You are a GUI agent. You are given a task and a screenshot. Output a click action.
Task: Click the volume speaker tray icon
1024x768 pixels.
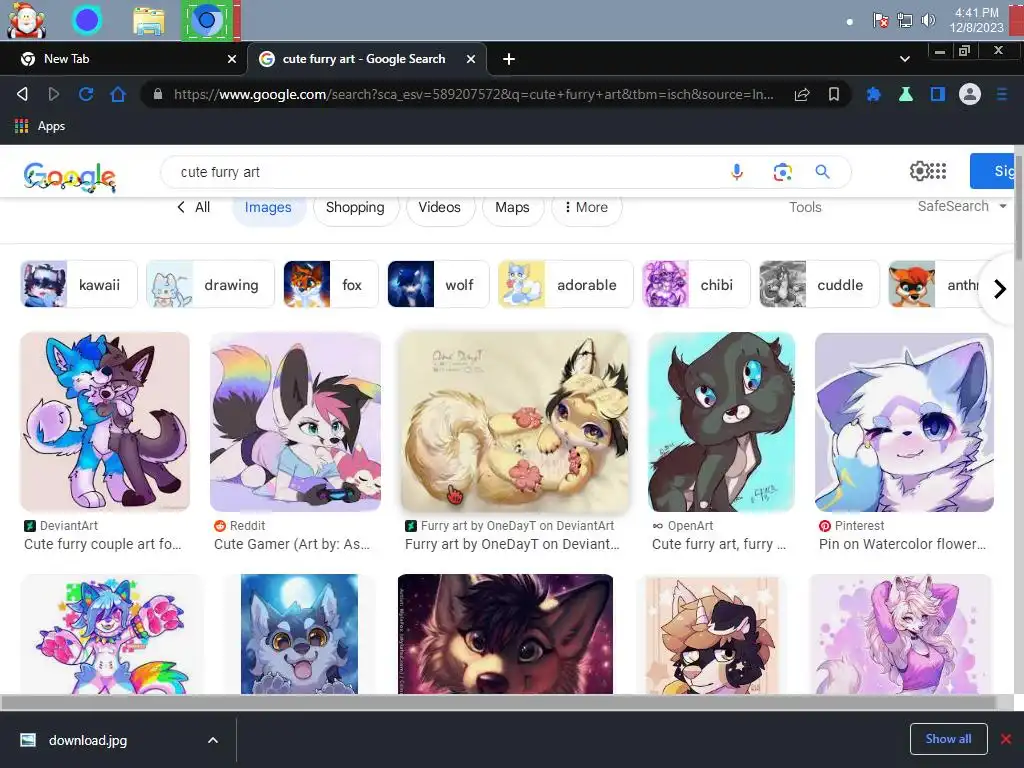(927, 20)
